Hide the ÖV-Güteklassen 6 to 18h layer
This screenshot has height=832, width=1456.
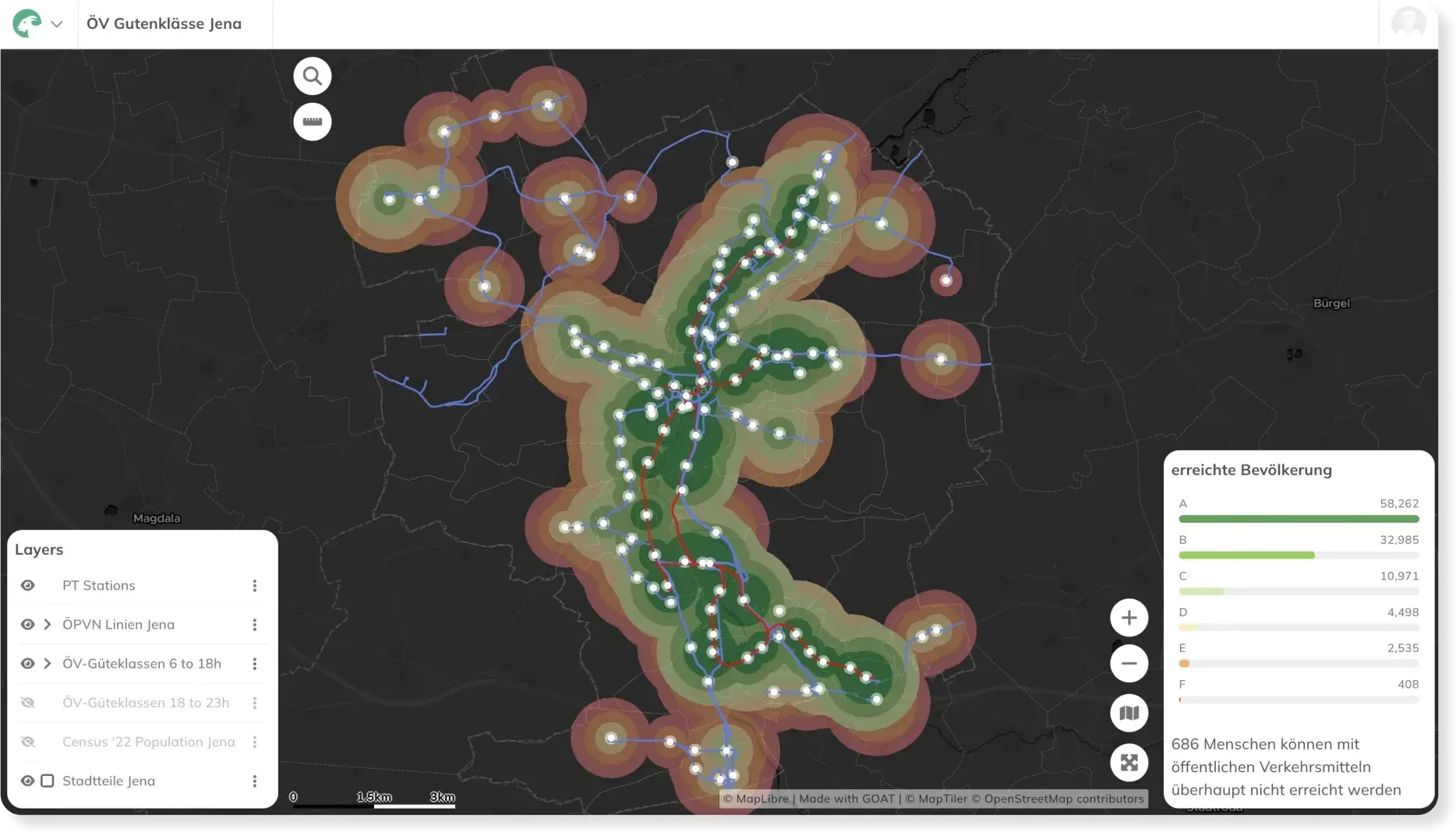coord(28,663)
